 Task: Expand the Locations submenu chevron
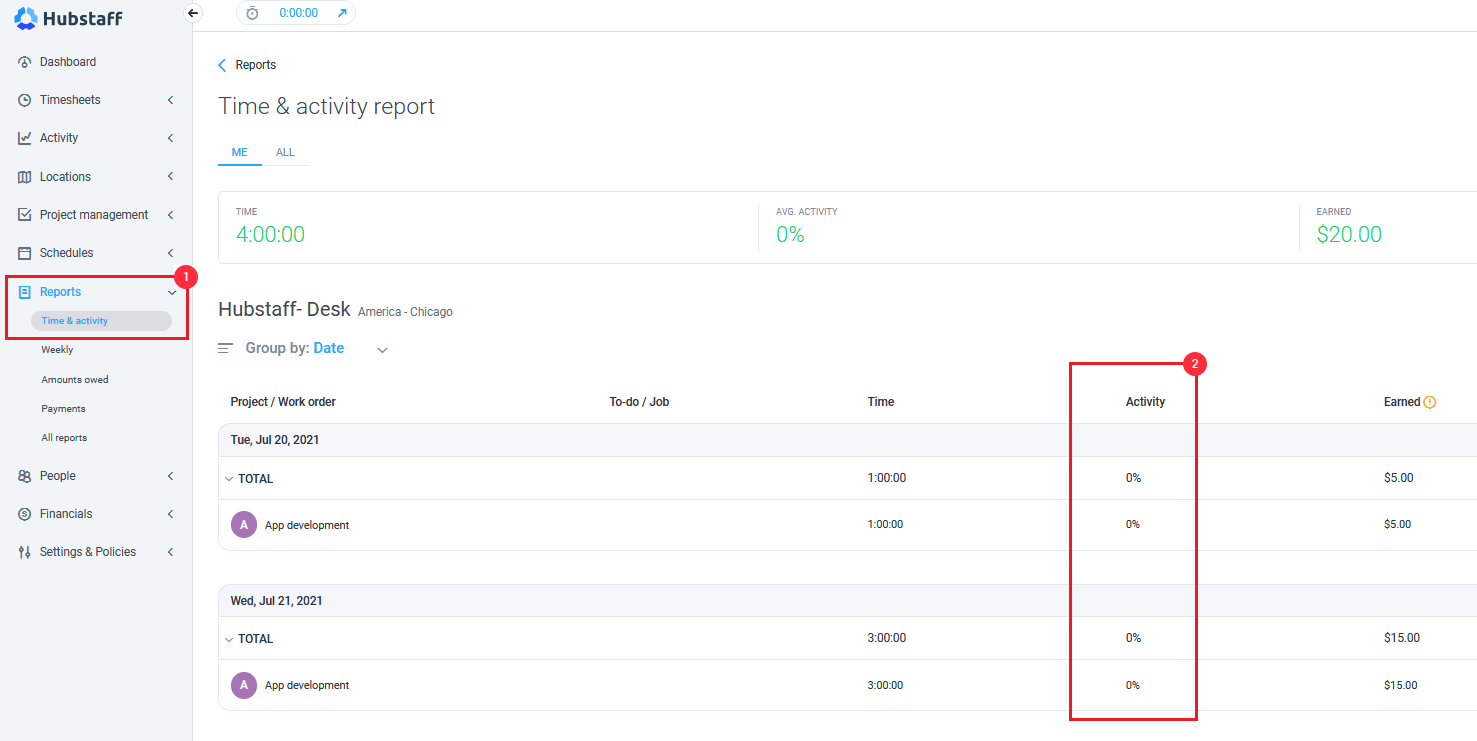coord(171,177)
